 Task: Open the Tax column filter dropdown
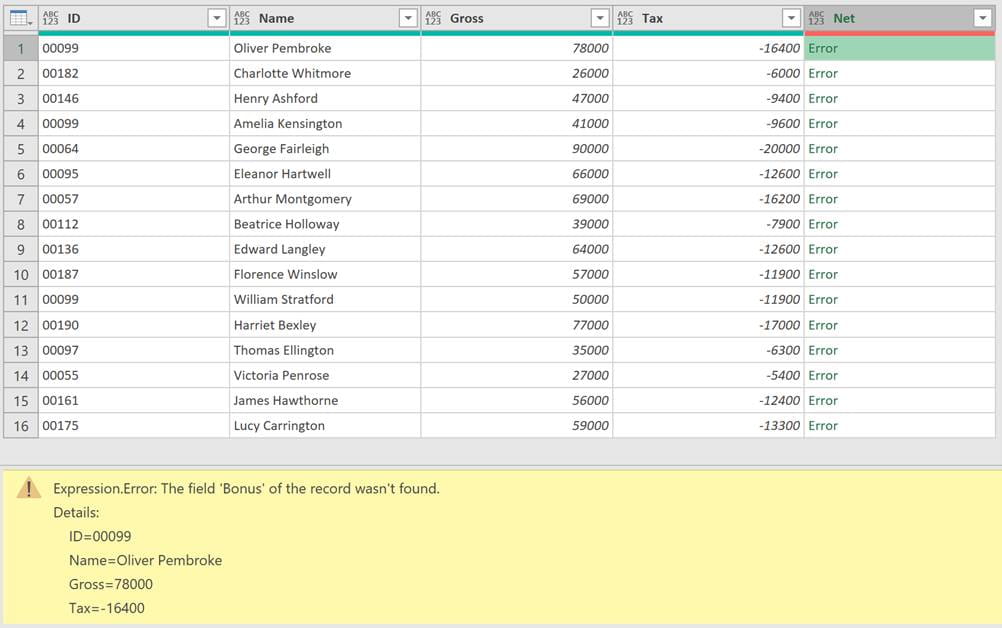coord(792,19)
